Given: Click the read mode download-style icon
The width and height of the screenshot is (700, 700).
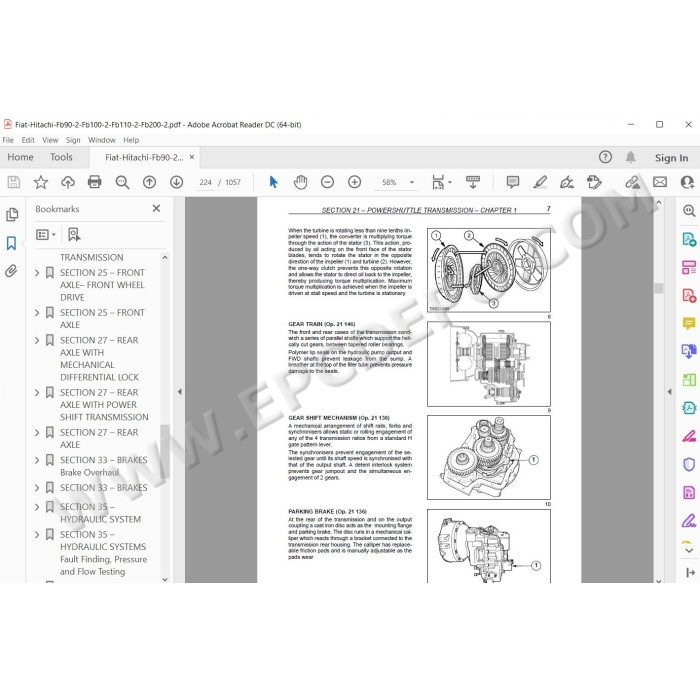Looking at the screenshot, I should coord(473,182).
